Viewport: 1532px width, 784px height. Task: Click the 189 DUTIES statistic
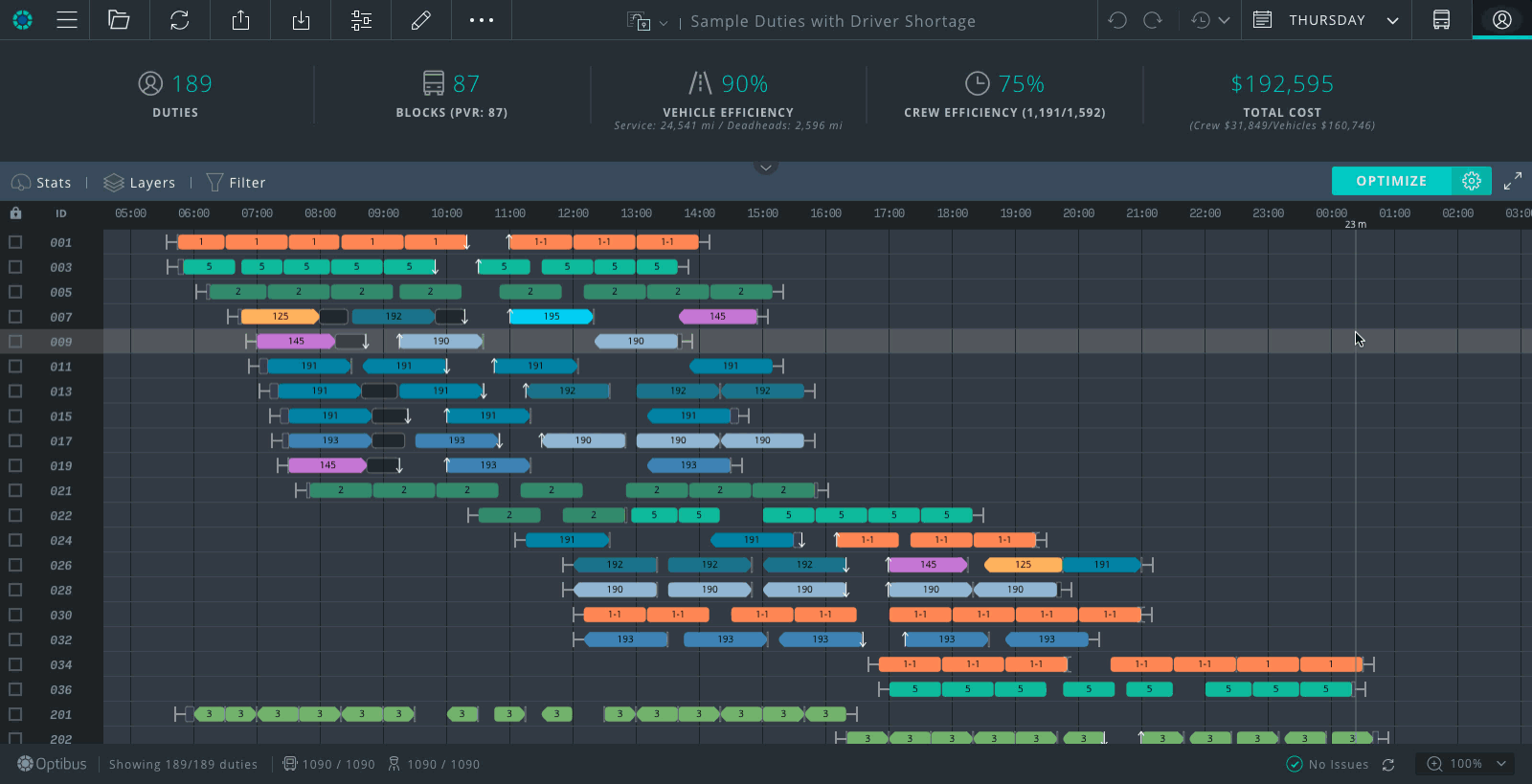[x=175, y=95]
